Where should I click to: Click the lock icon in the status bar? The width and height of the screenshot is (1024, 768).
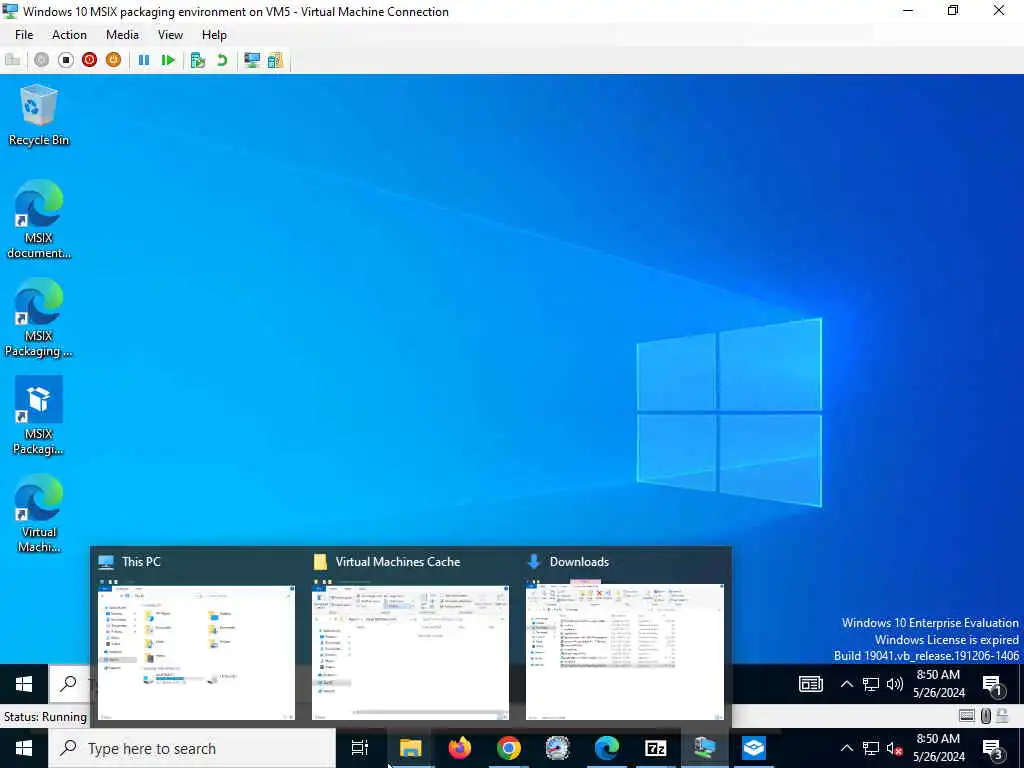1002,716
